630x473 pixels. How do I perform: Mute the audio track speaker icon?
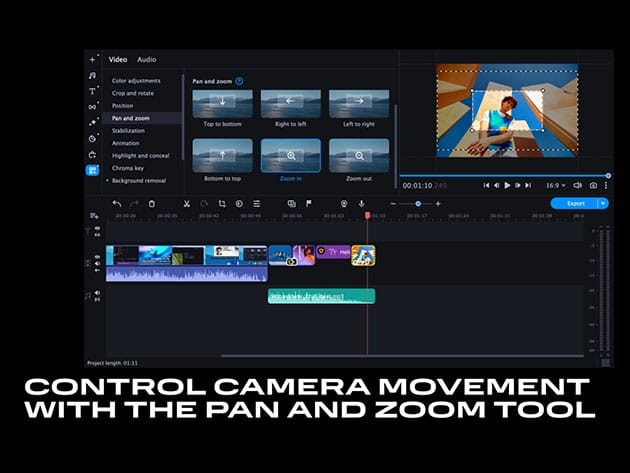97,294
